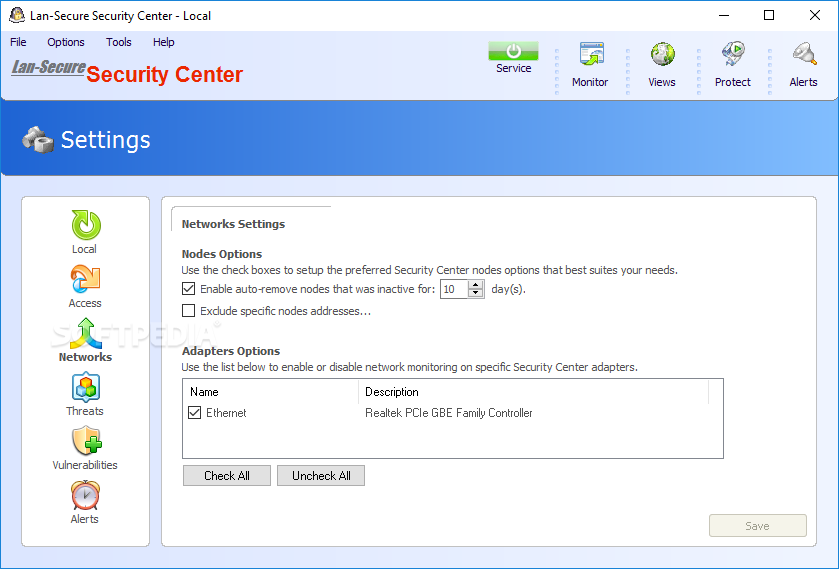Click the Uncheck All button
839x569 pixels.
click(321, 476)
